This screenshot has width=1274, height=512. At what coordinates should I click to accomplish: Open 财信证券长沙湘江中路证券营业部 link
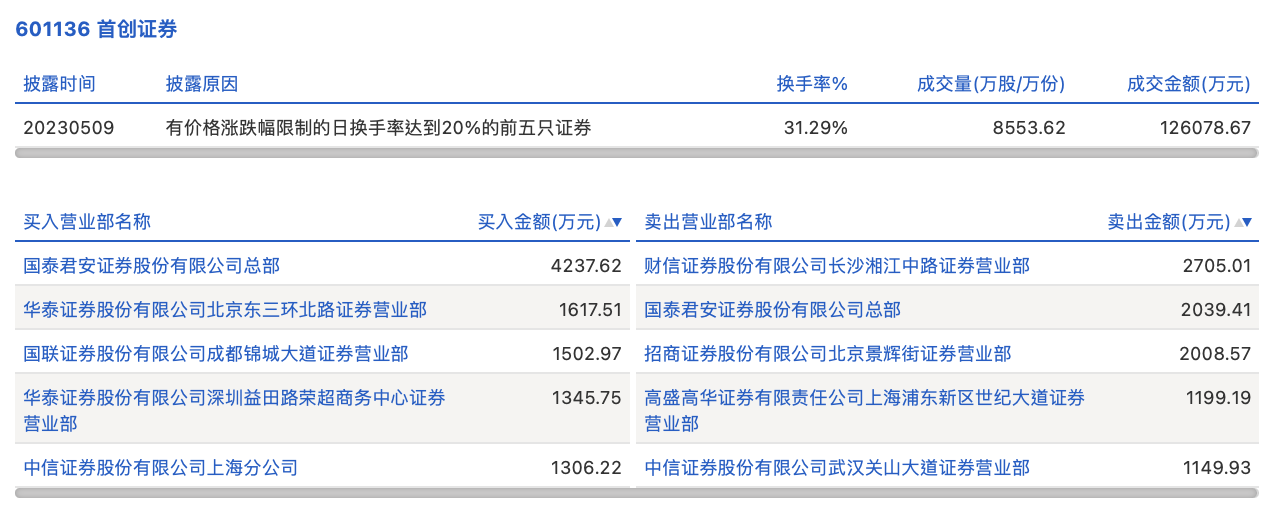837,266
